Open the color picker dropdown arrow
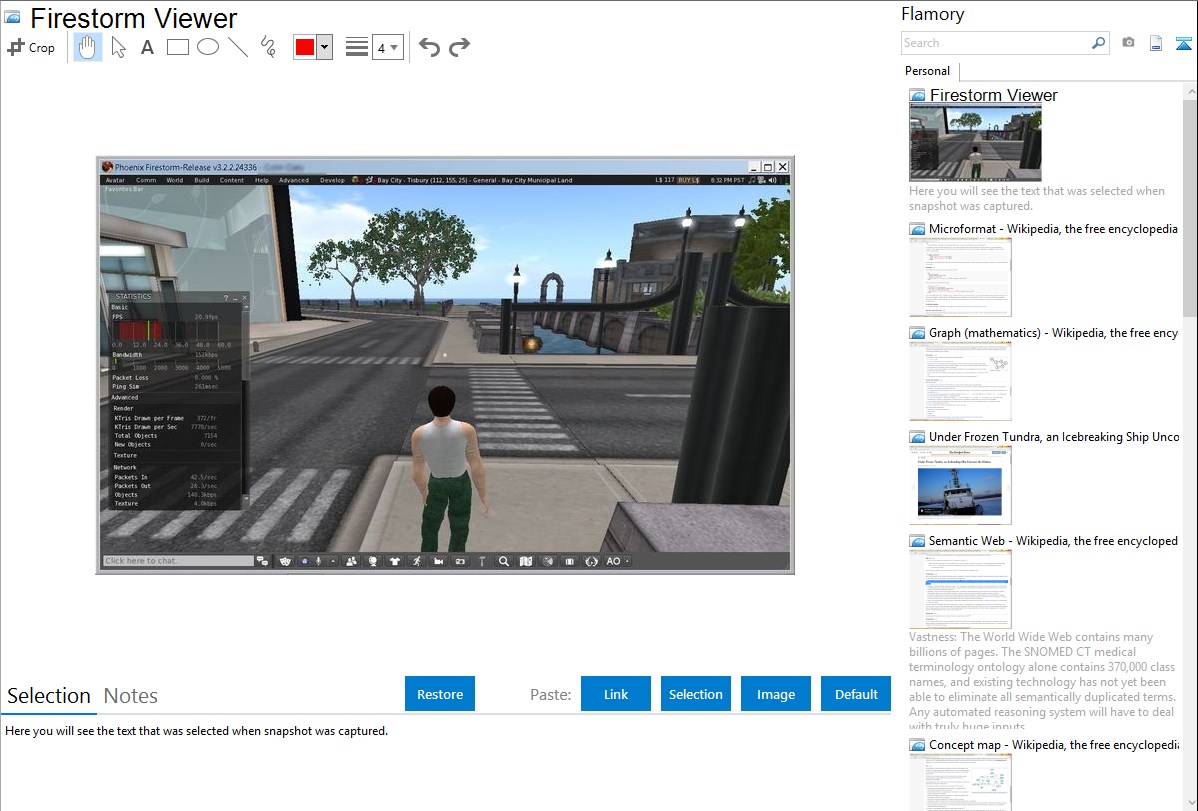This screenshot has width=1198, height=811. tap(324, 47)
